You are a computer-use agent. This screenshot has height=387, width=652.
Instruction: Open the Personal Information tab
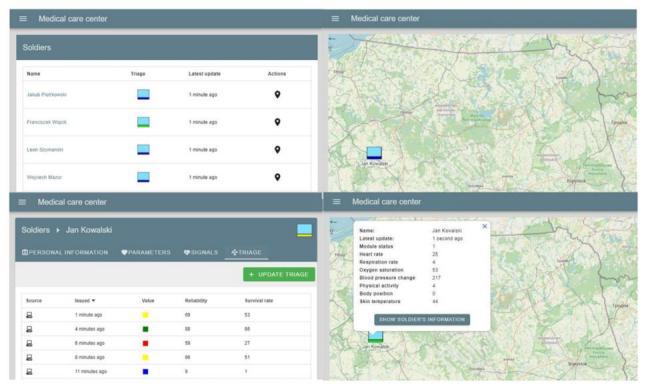coord(65,252)
